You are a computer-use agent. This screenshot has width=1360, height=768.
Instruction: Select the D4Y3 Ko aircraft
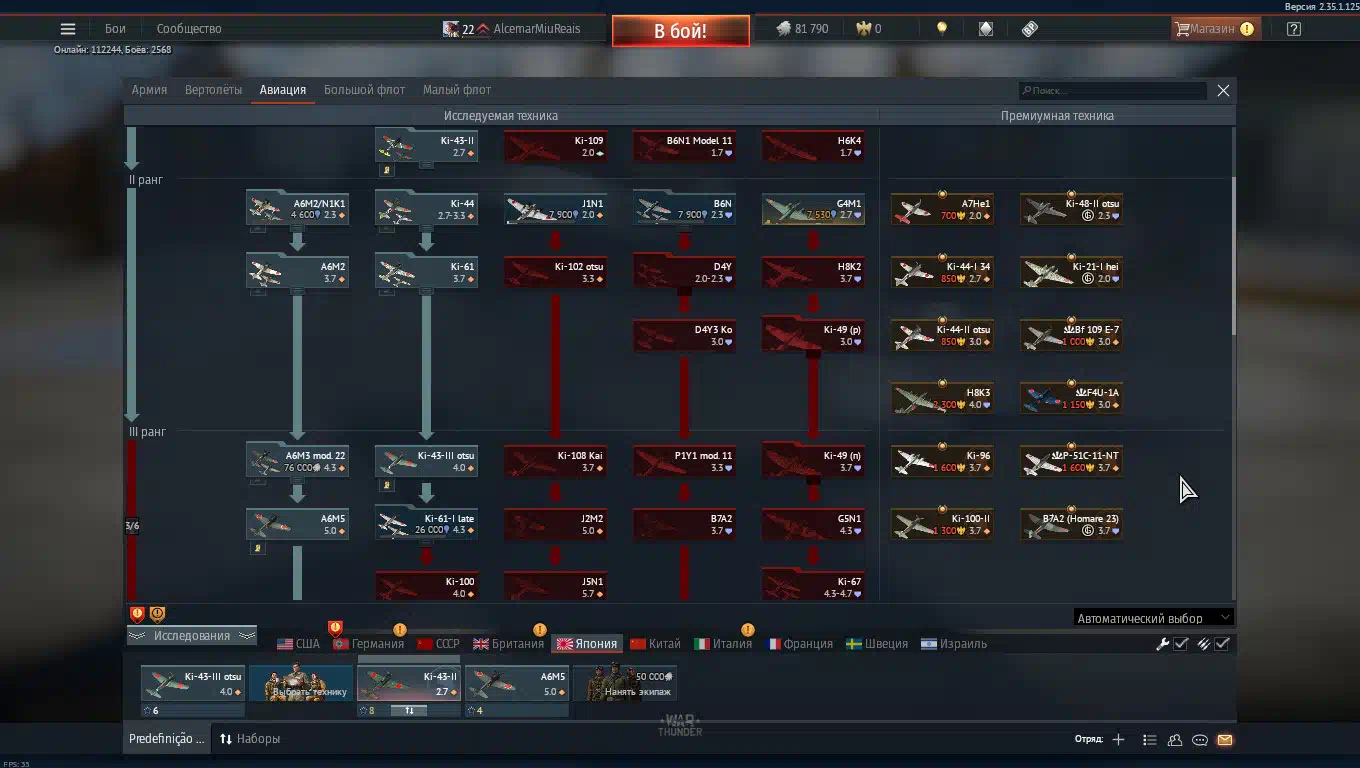click(x=684, y=335)
